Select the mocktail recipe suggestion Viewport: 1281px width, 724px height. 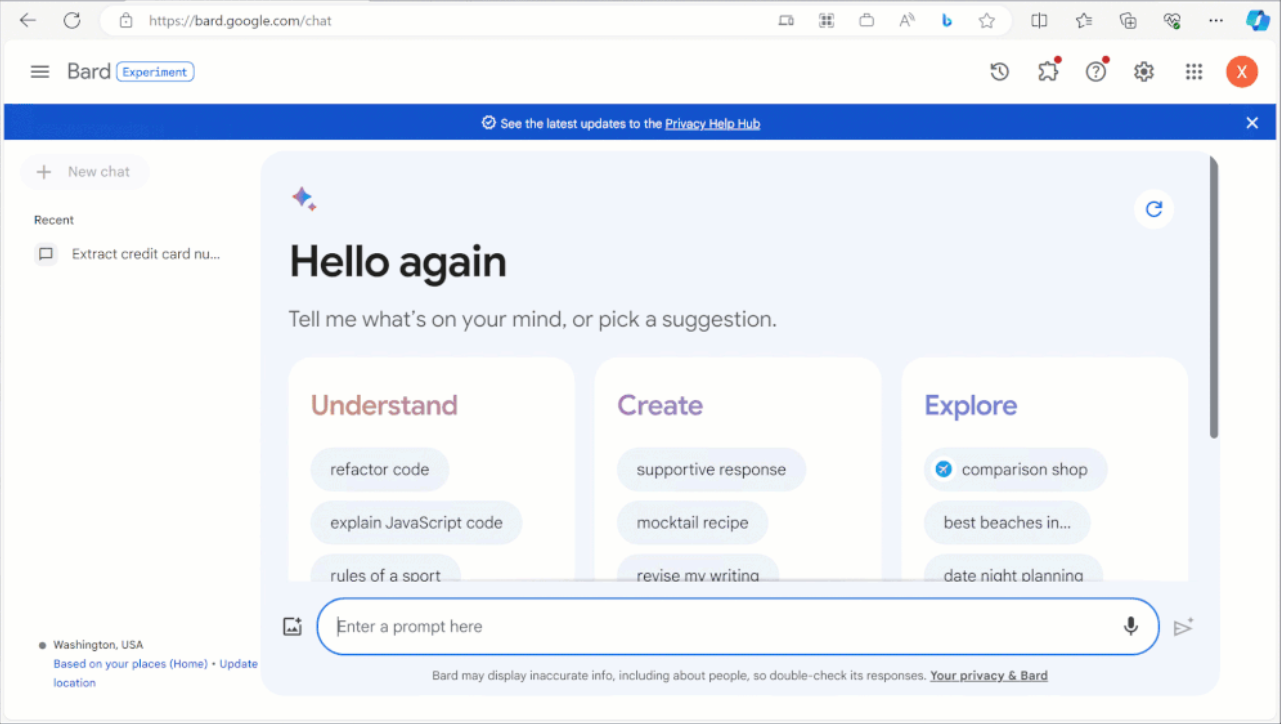(692, 522)
